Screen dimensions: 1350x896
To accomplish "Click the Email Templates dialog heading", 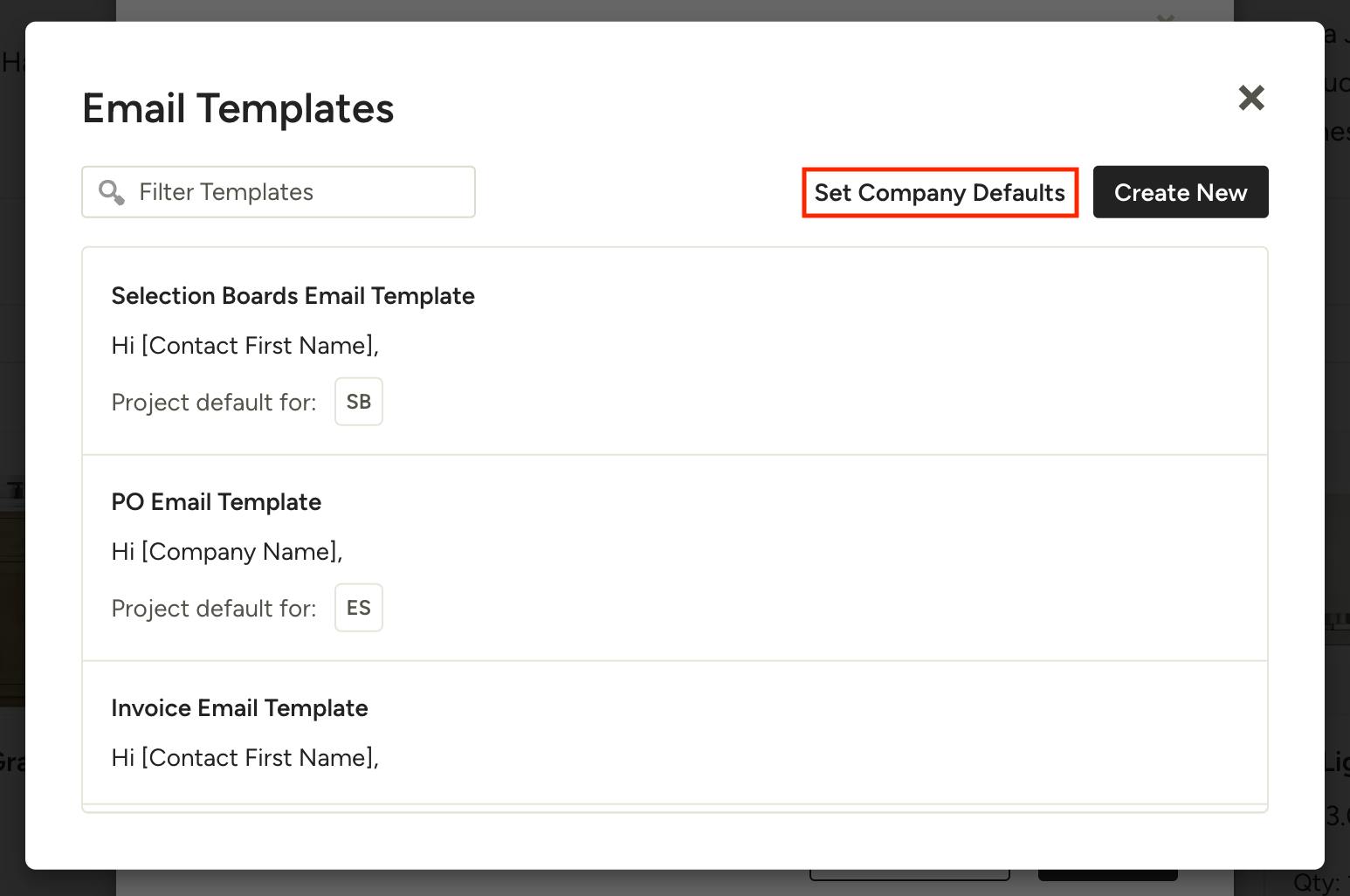I will pos(238,109).
